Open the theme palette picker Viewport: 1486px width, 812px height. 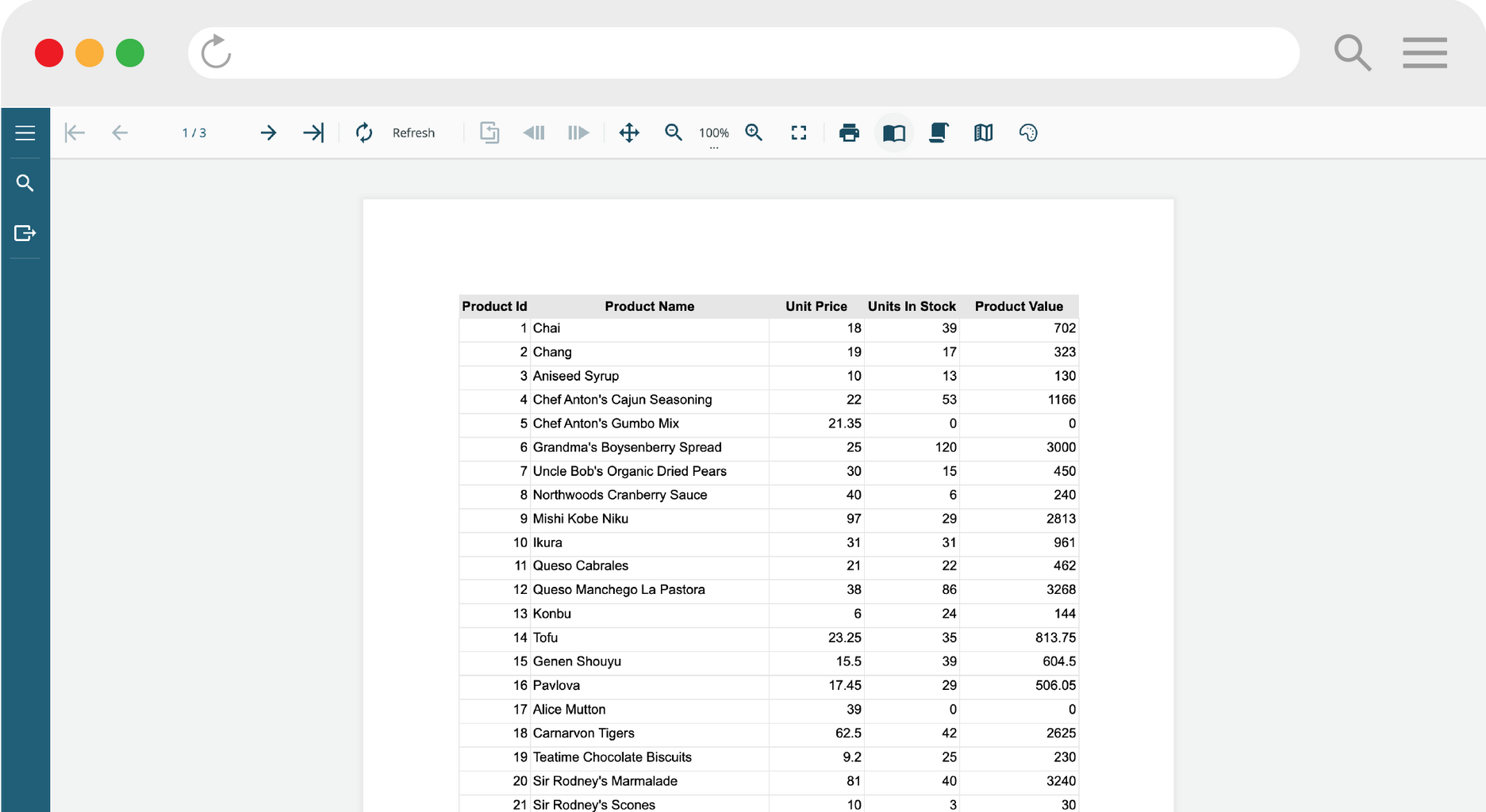click(1028, 132)
